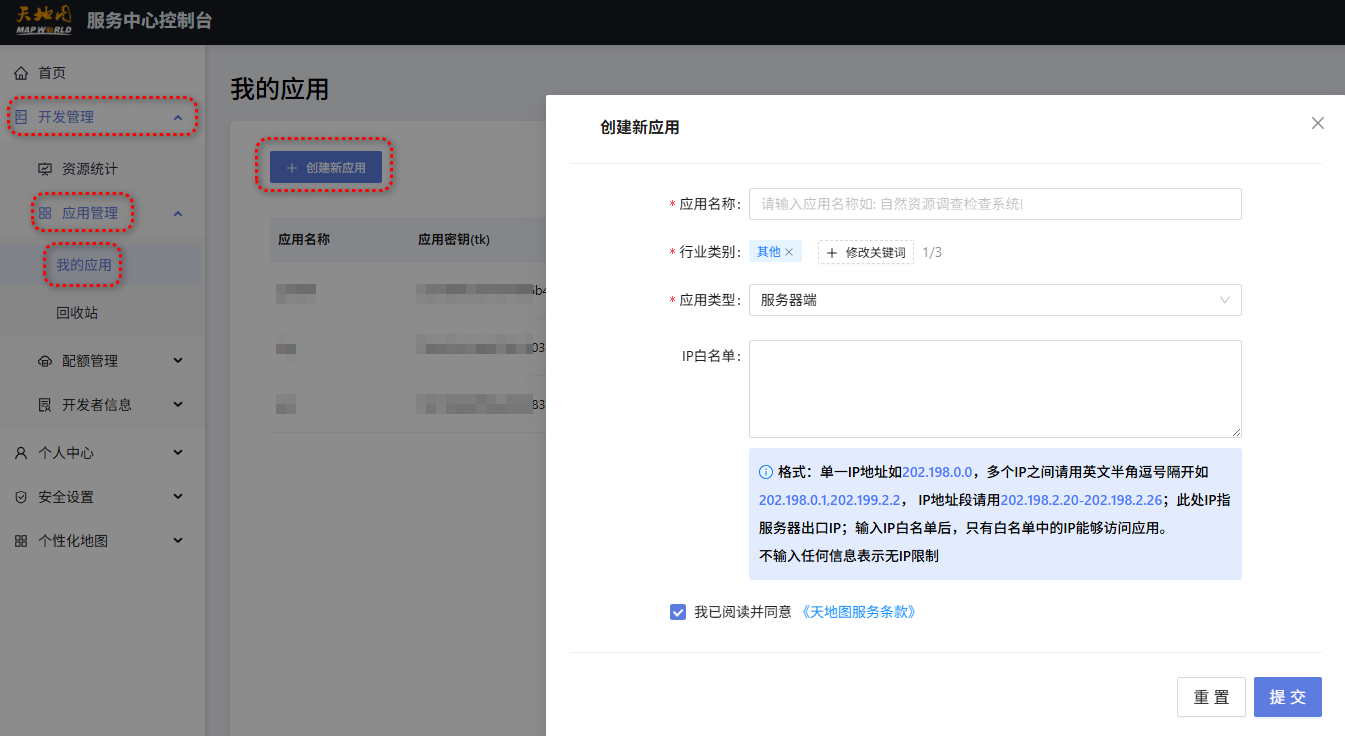Click into the 应用名称 input field

tap(995, 203)
